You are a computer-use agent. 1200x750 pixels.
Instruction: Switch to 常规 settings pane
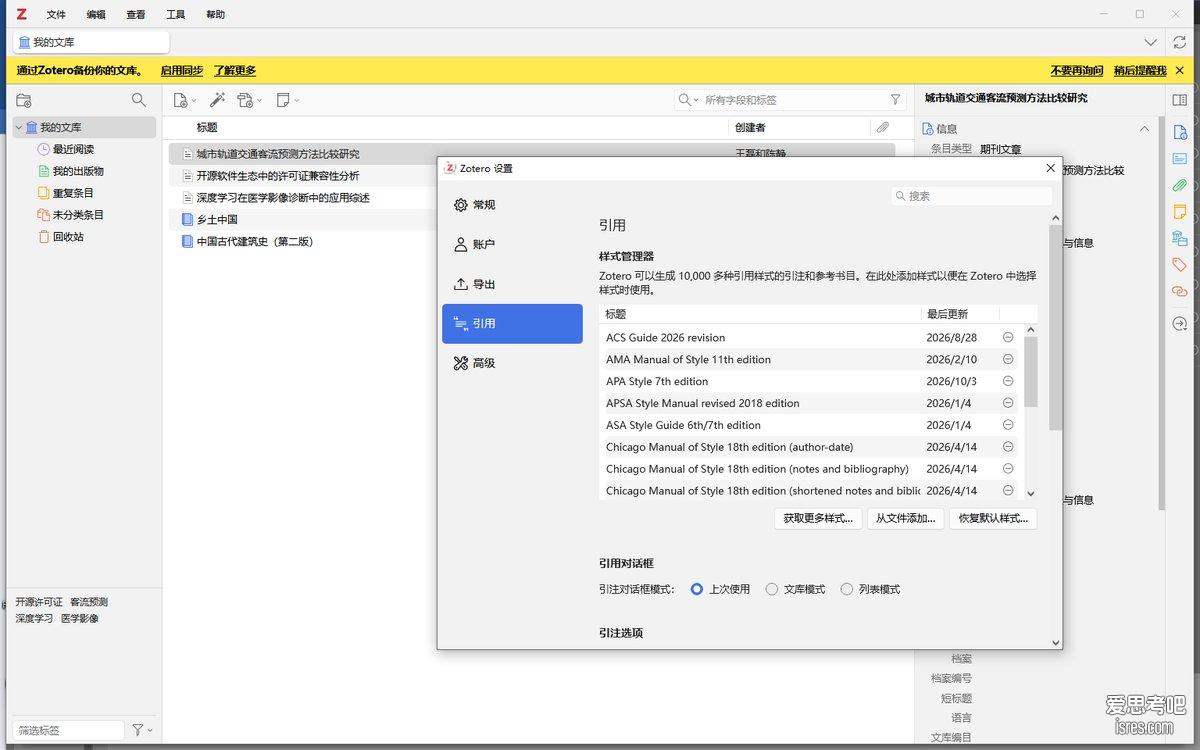(512, 205)
